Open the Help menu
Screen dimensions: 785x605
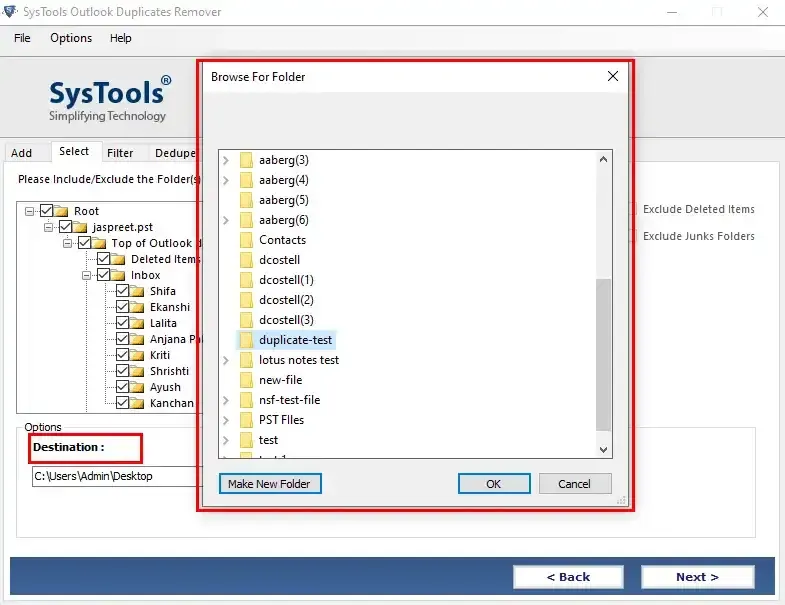click(121, 38)
